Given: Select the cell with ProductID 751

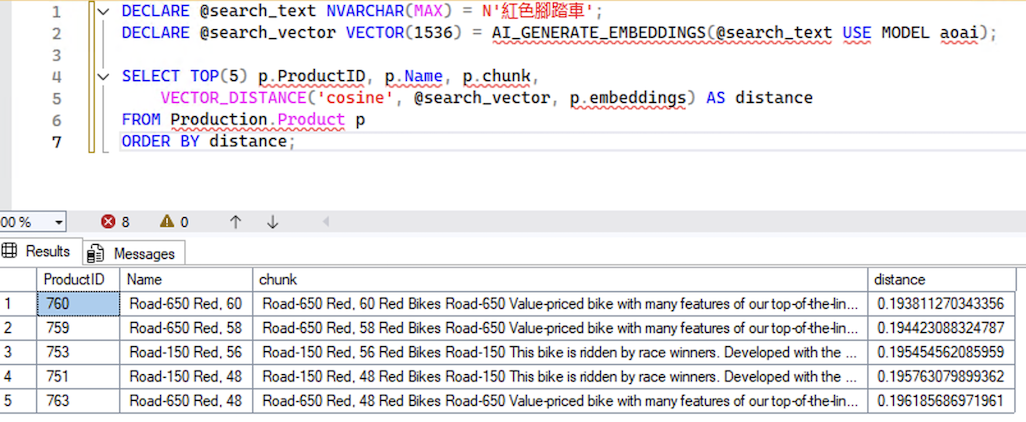Looking at the screenshot, I should (78, 376).
